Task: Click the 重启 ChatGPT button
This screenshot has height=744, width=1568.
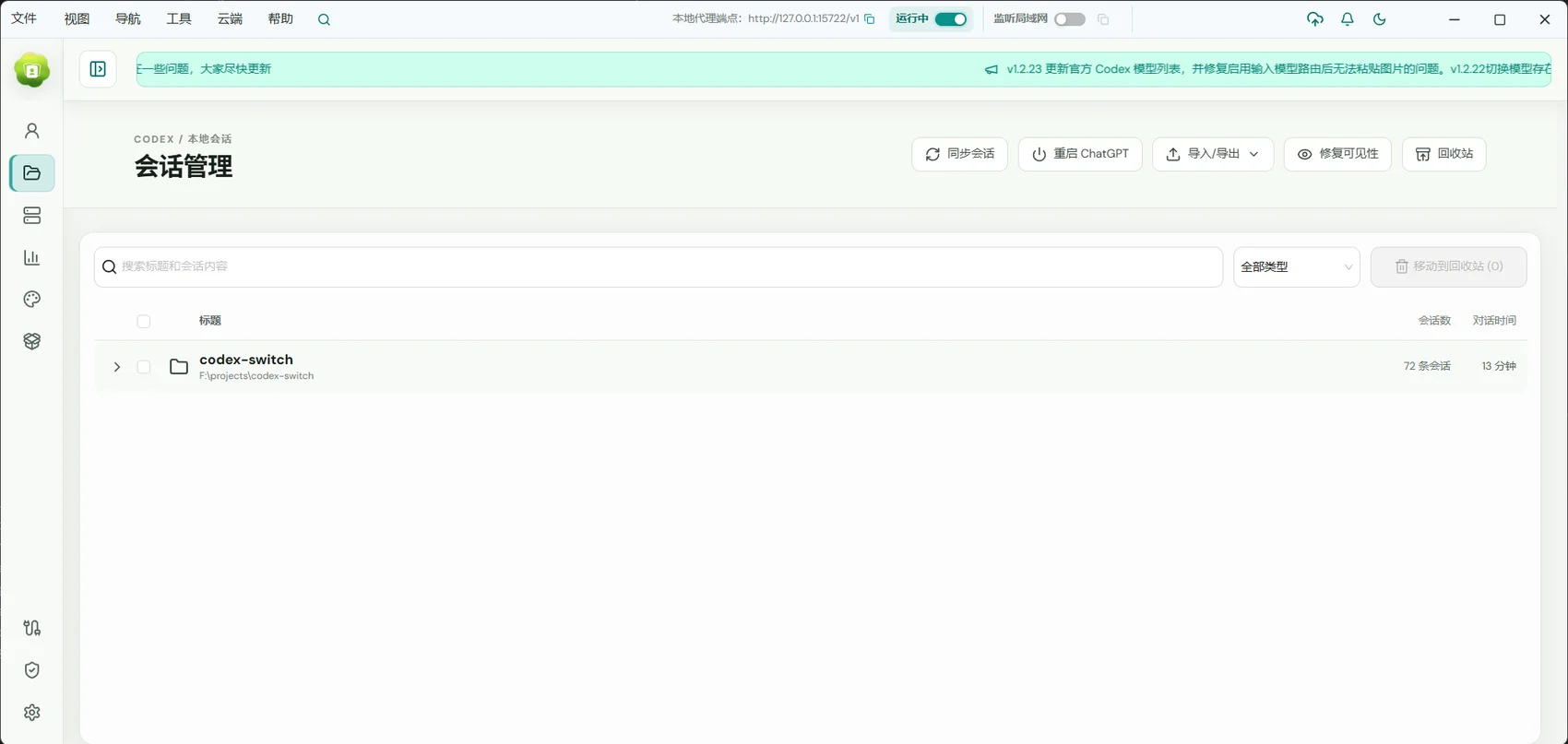Action: click(1080, 154)
